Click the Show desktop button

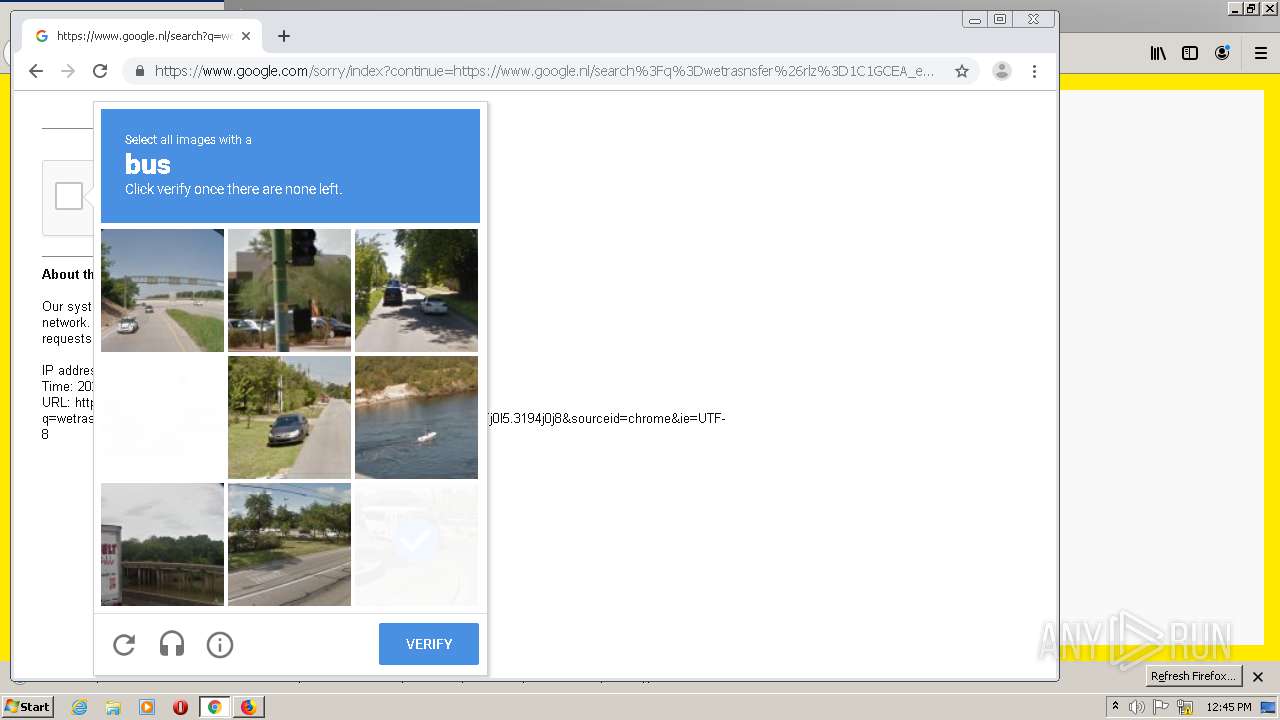click(x=1269, y=707)
